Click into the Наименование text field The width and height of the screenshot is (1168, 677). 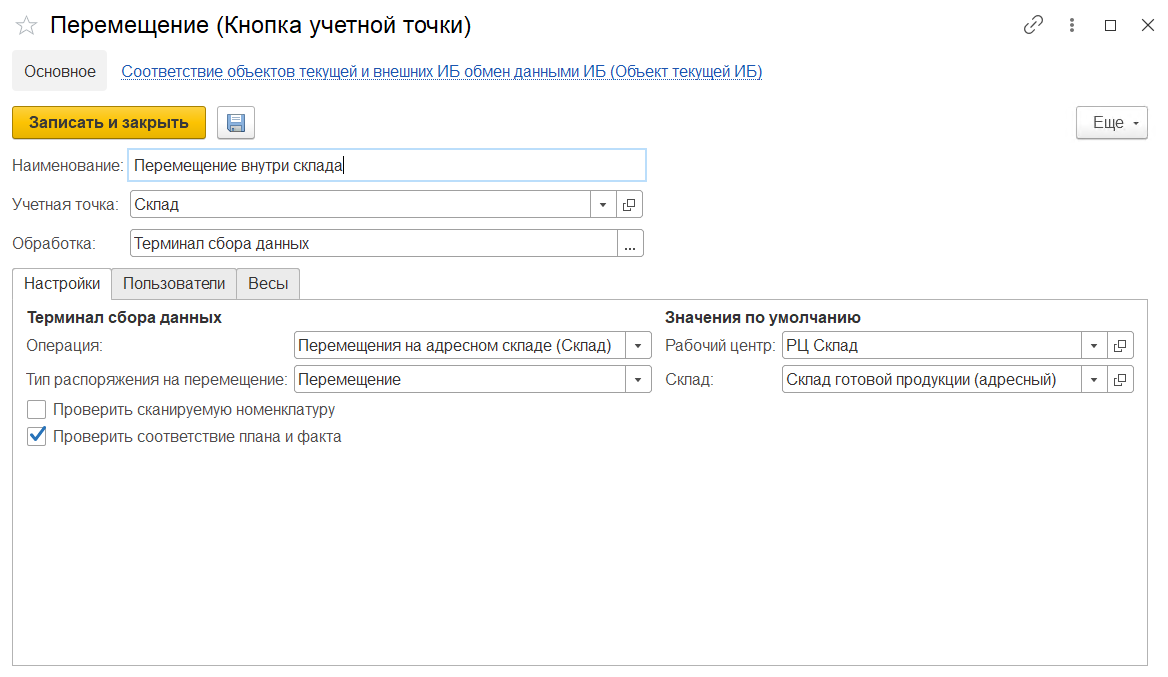coord(387,165)
